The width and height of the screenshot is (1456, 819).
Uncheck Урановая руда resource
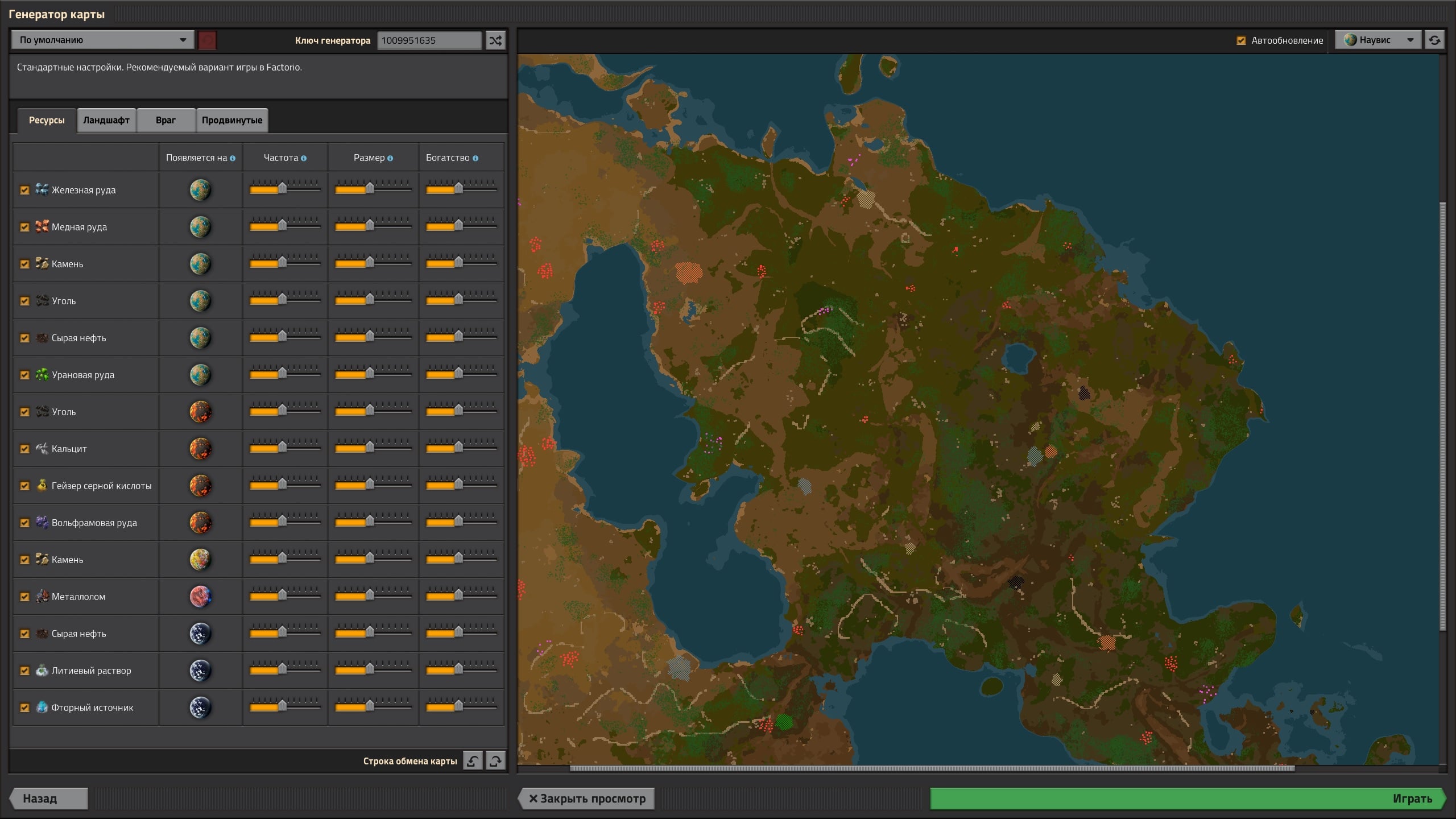click(x=24, y=375)
